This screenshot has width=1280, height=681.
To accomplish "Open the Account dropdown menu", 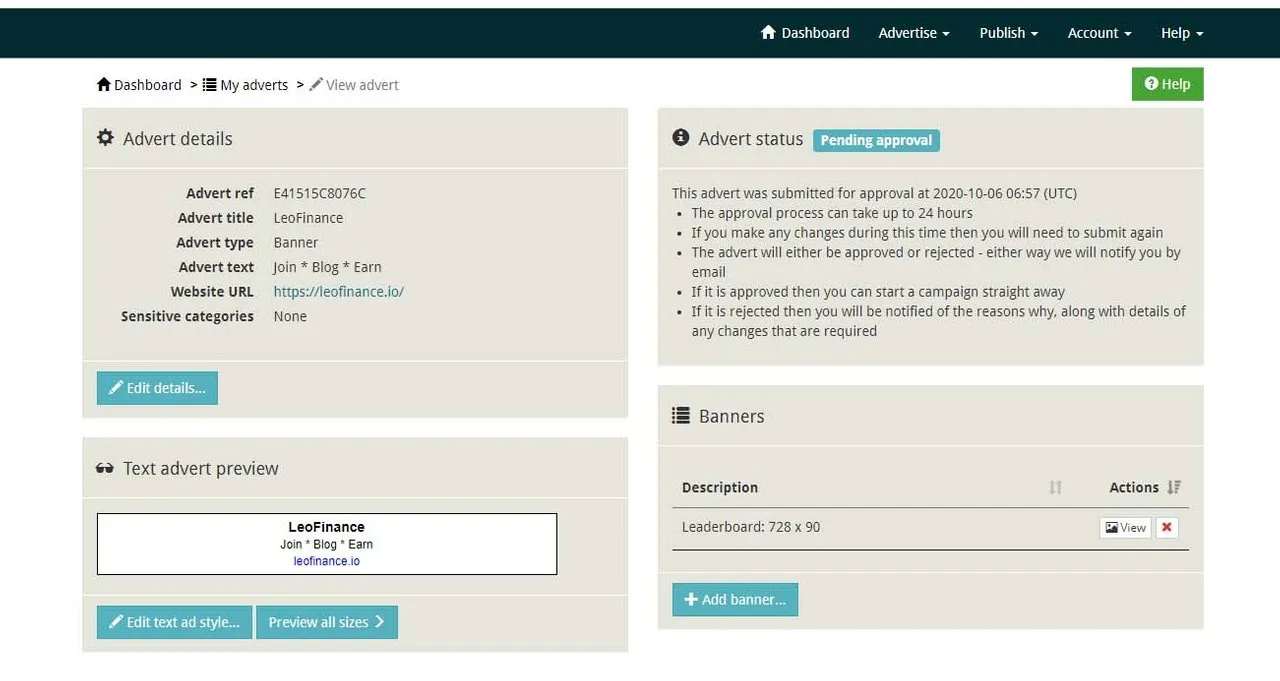I will point(1099,33).
